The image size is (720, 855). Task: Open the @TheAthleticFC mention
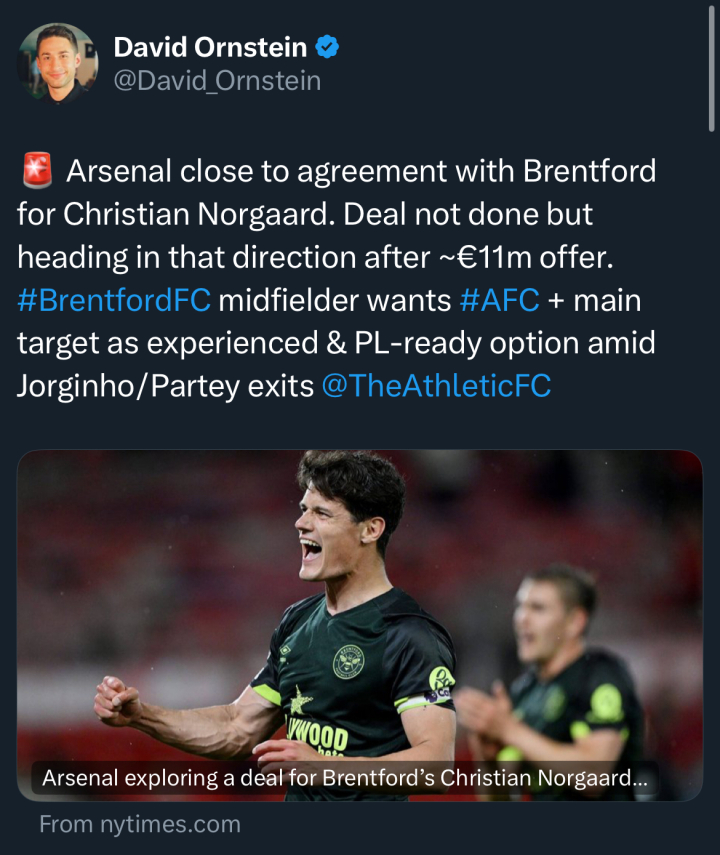point(436,386)
